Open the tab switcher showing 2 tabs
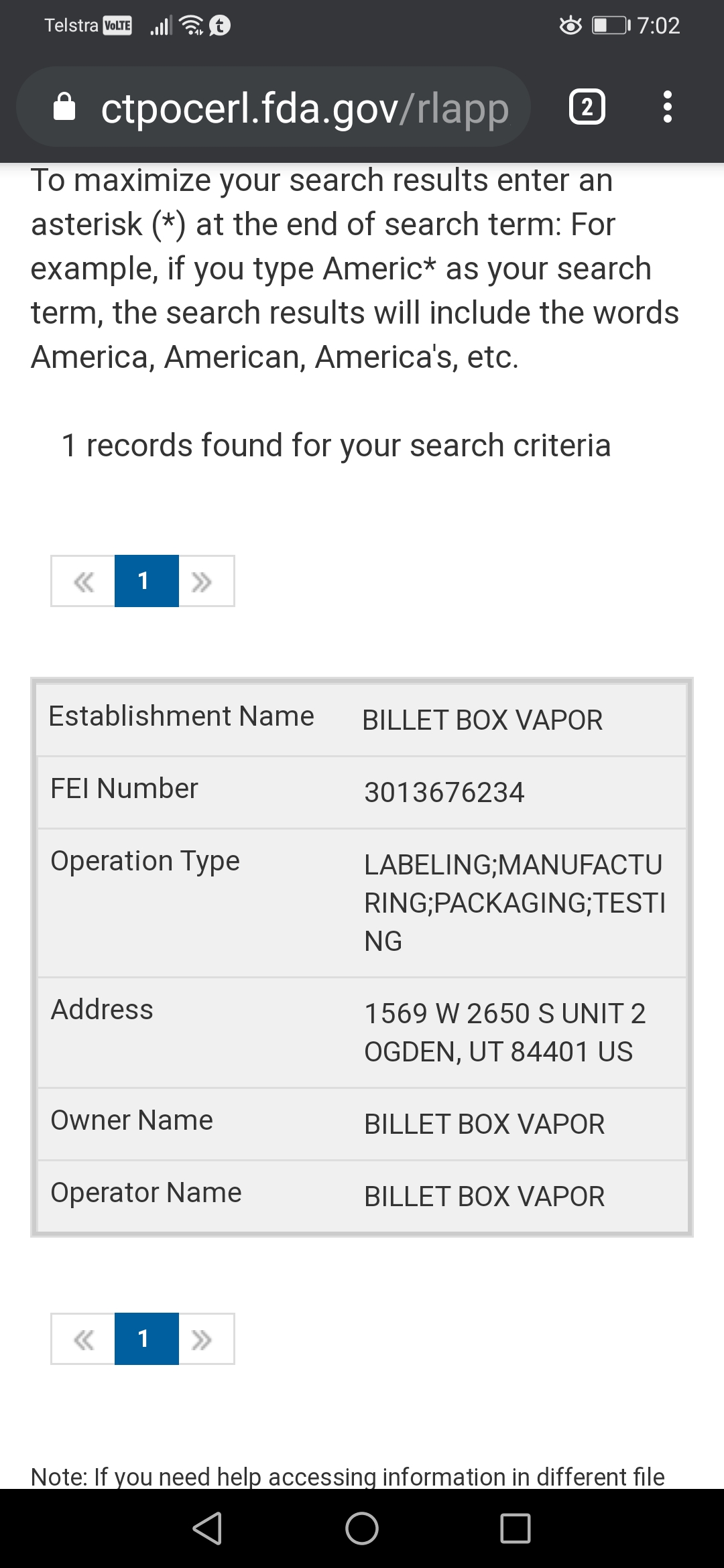 (x=587, y=107)
